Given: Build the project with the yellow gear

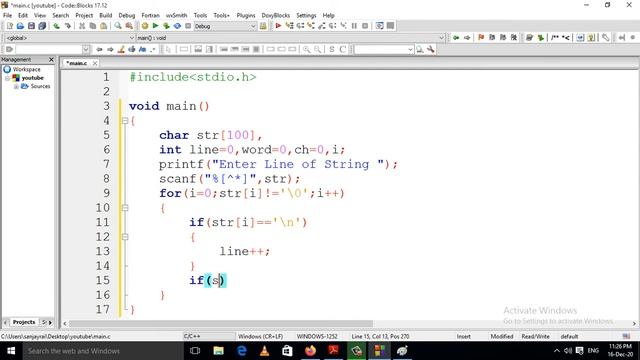Looking at the screenshot, I should 145,26.
